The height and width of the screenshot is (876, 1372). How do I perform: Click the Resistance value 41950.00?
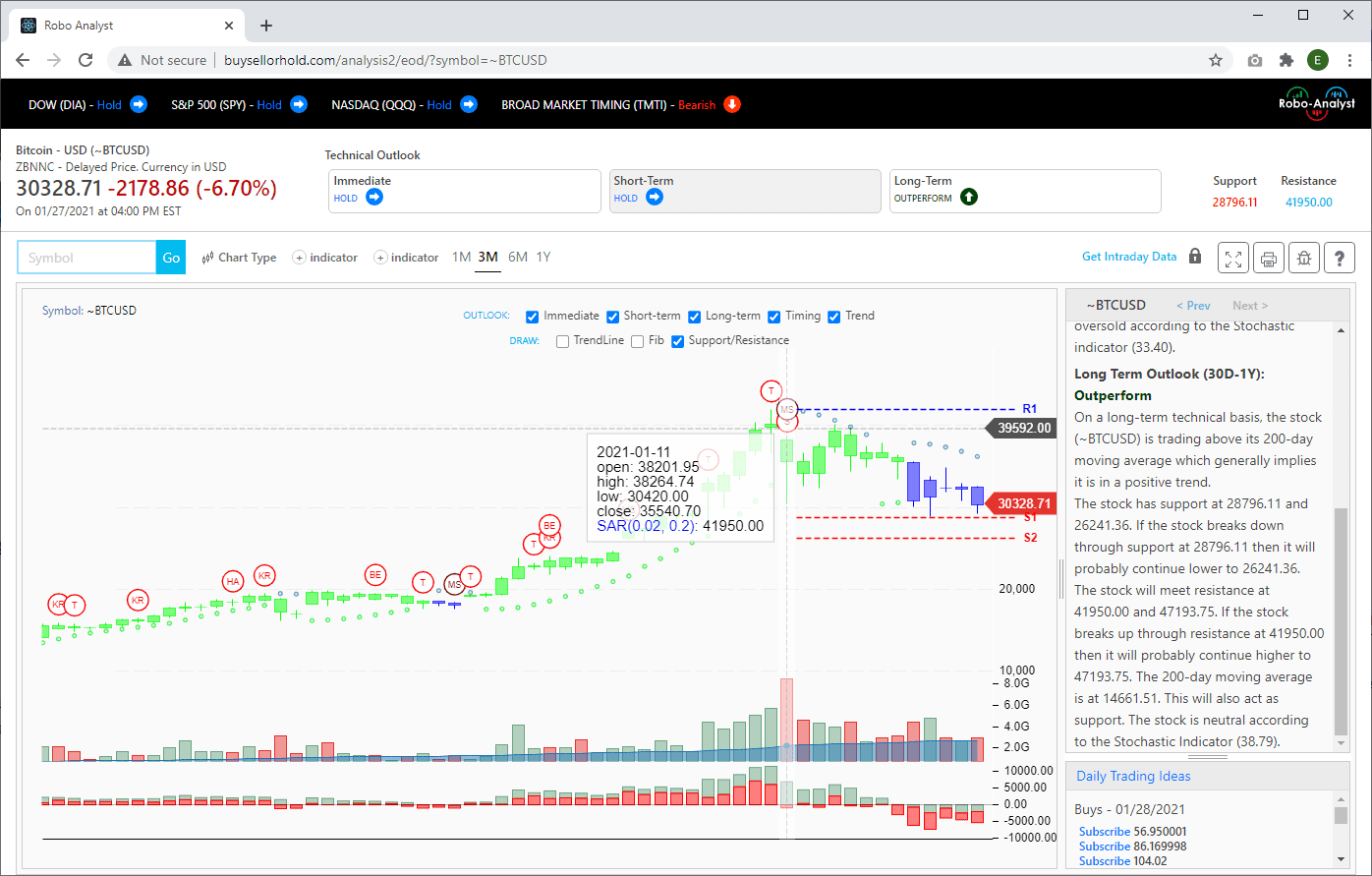click(1309, 202)
